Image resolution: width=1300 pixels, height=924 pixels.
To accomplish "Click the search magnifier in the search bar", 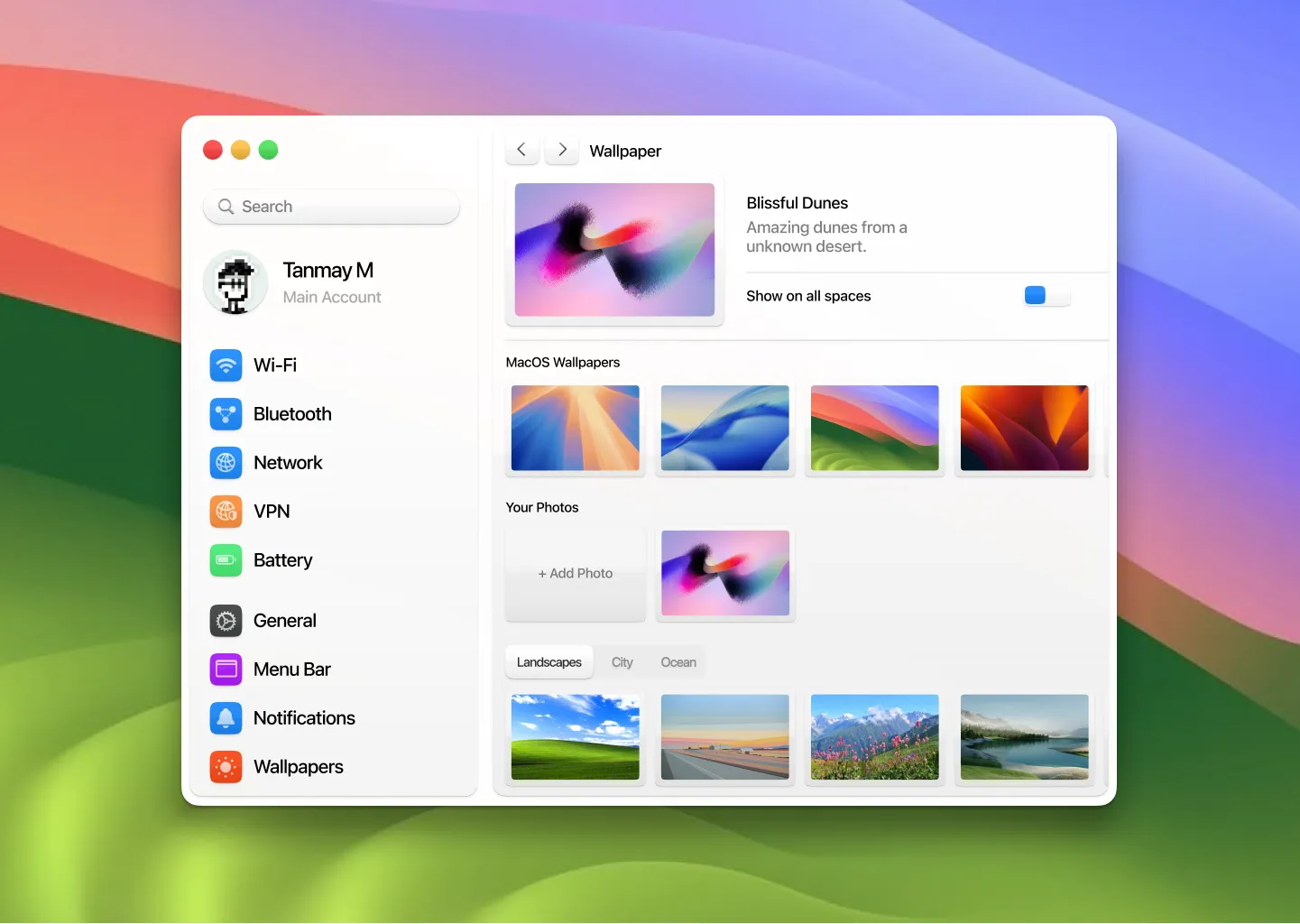I will (227, 207).
